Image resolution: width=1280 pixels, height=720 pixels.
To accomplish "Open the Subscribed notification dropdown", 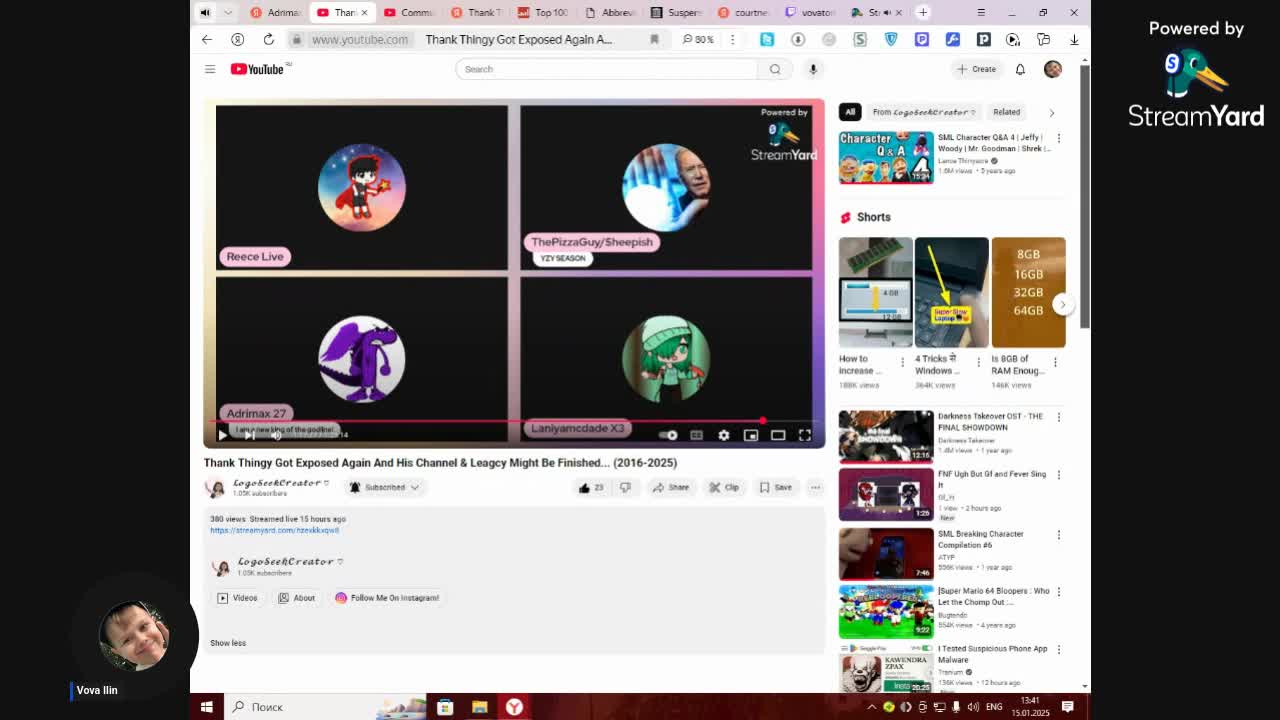I will pos(384,487).
